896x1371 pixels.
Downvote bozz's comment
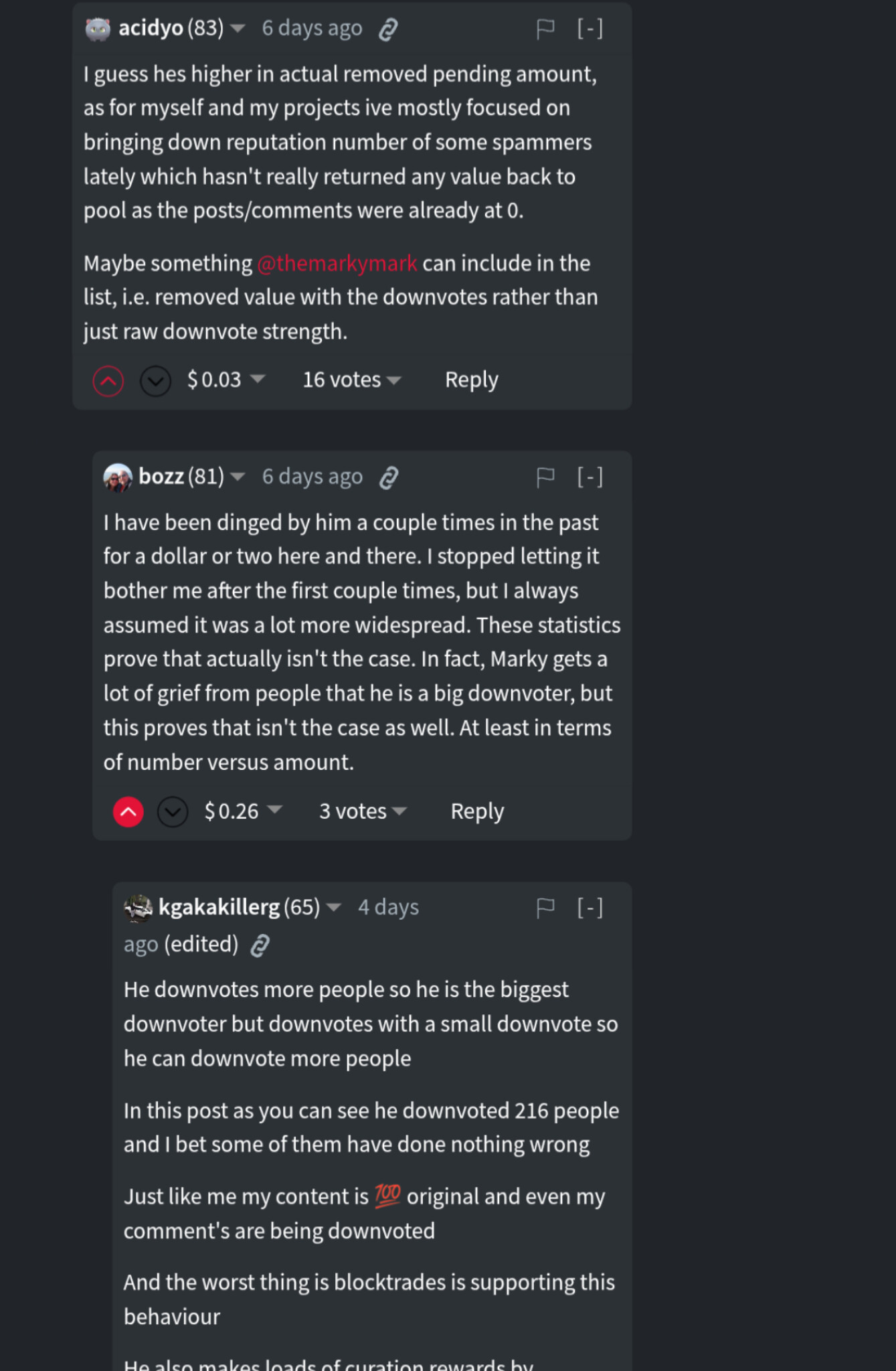click(173, 812)
